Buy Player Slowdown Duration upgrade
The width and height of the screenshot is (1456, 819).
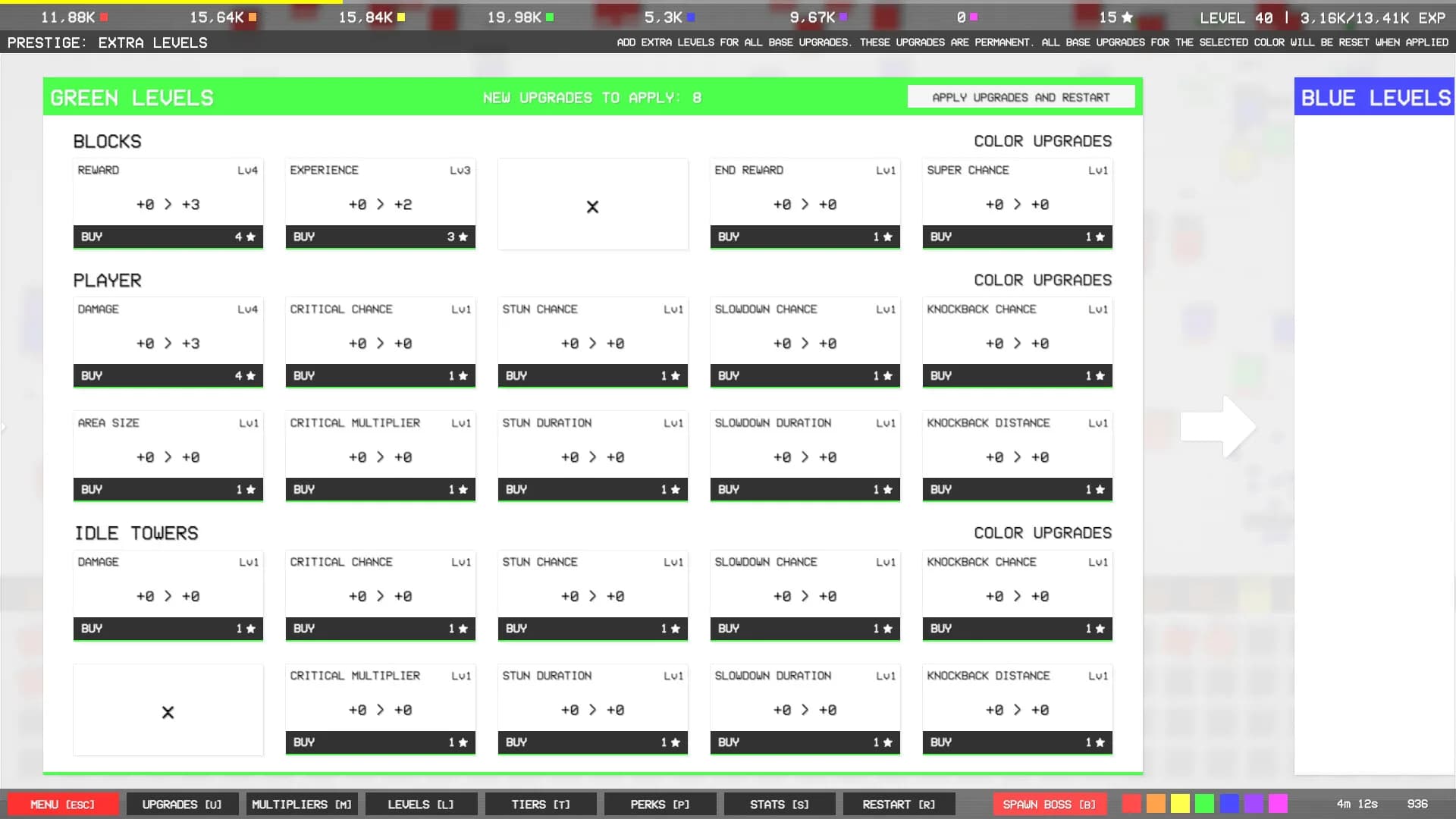point(805,489)
